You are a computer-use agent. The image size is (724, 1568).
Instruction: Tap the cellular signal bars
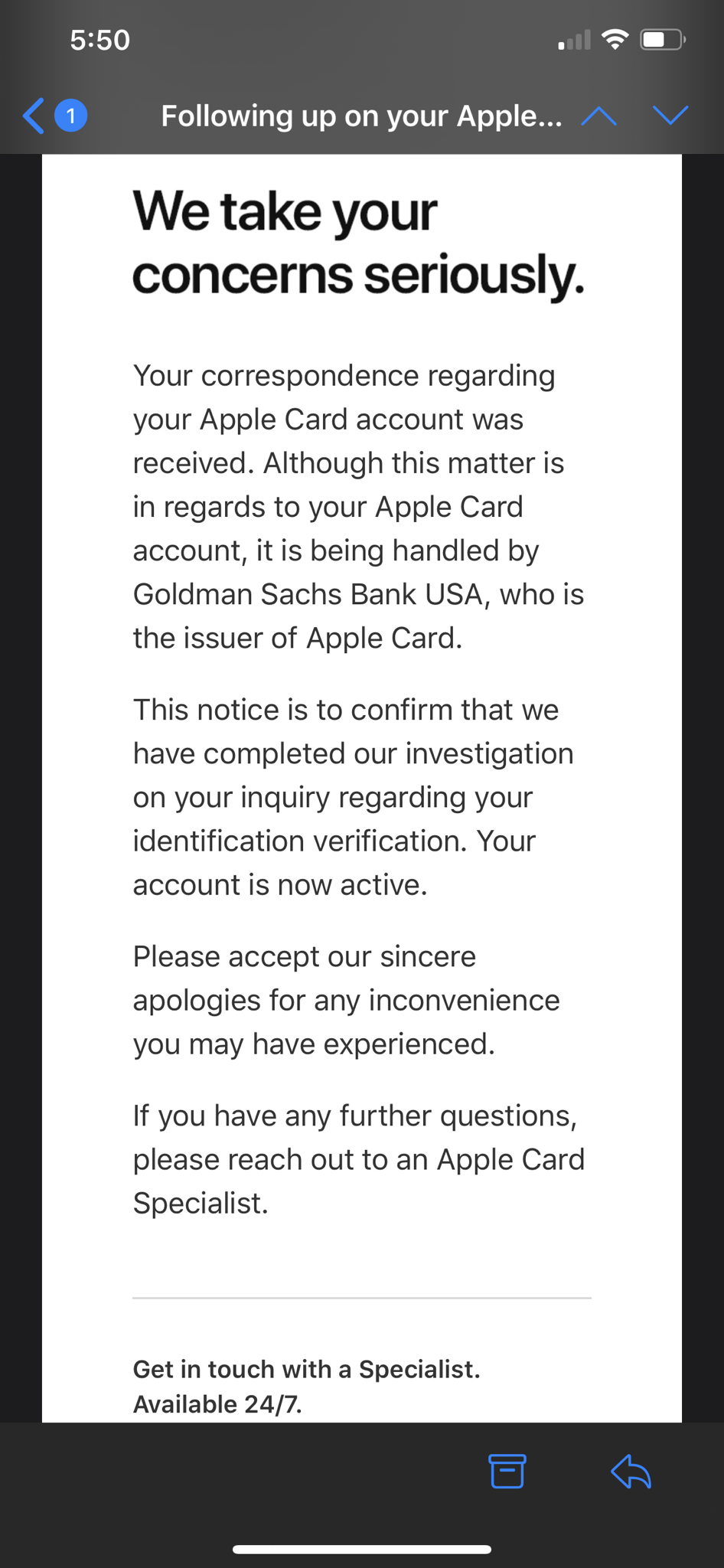point(574,40)
